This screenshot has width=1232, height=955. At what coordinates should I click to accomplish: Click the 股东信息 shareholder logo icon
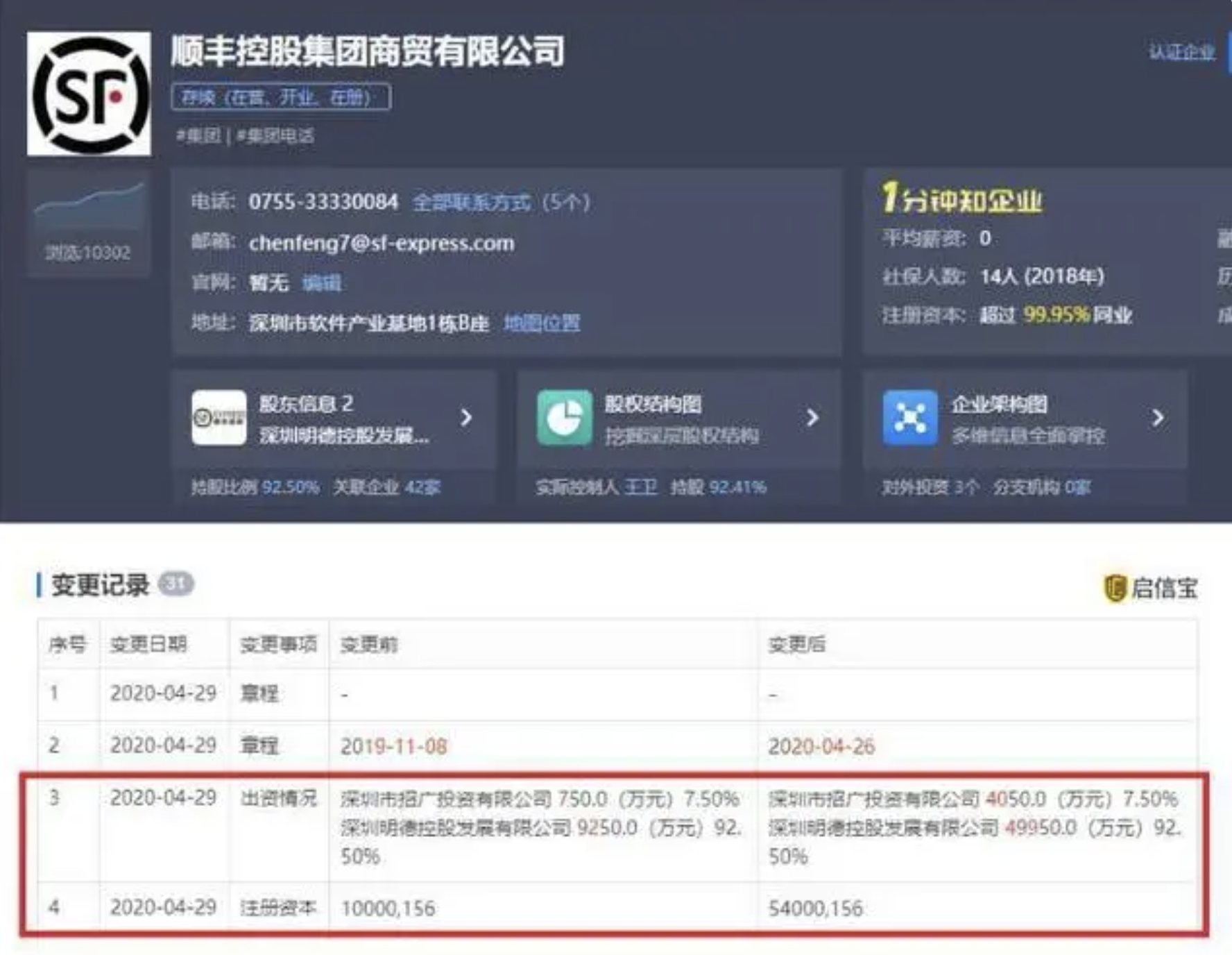pos(219,418)
